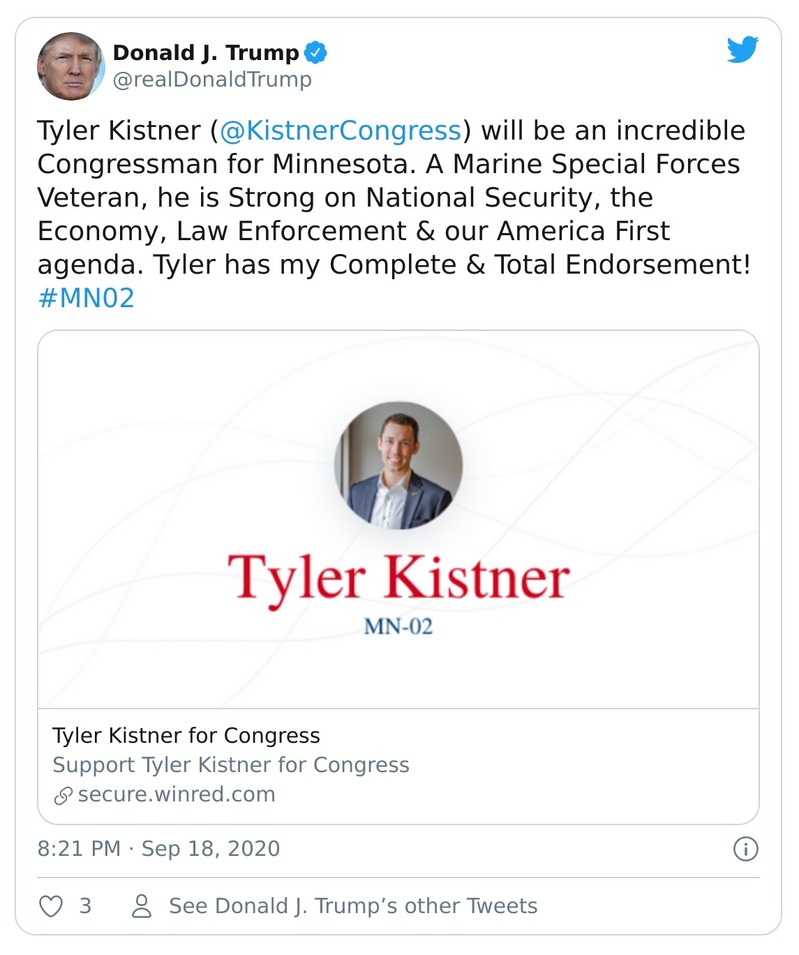Click the chain link icon beside secure.winred.com
Viewport: 799px width, 955px height.
tap(63, 796)
